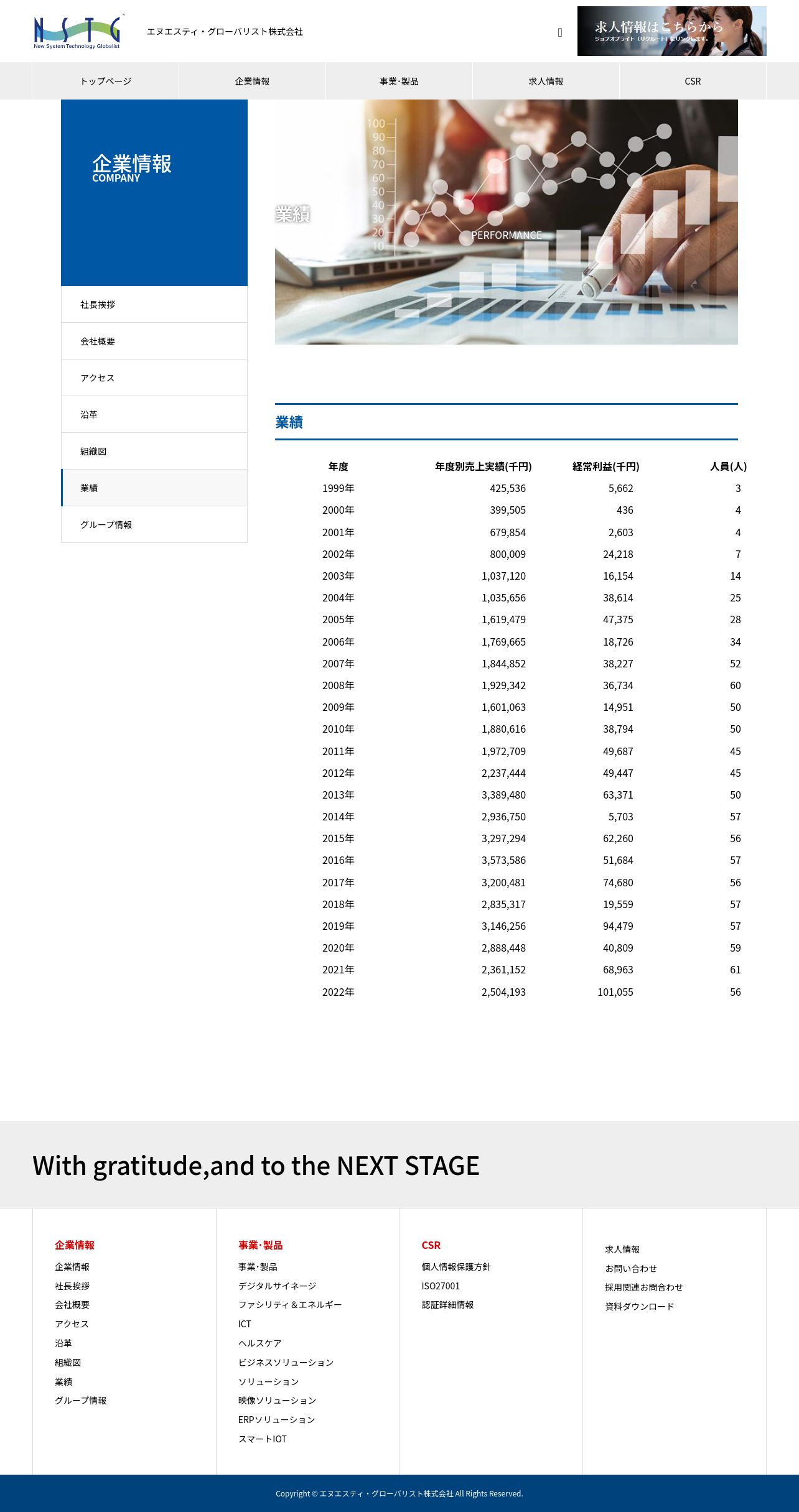Image resolution: width=799 pixels, height=1512 pixels.
Task: Go to トップページ in the main navigation
Action: click(105, 81)
